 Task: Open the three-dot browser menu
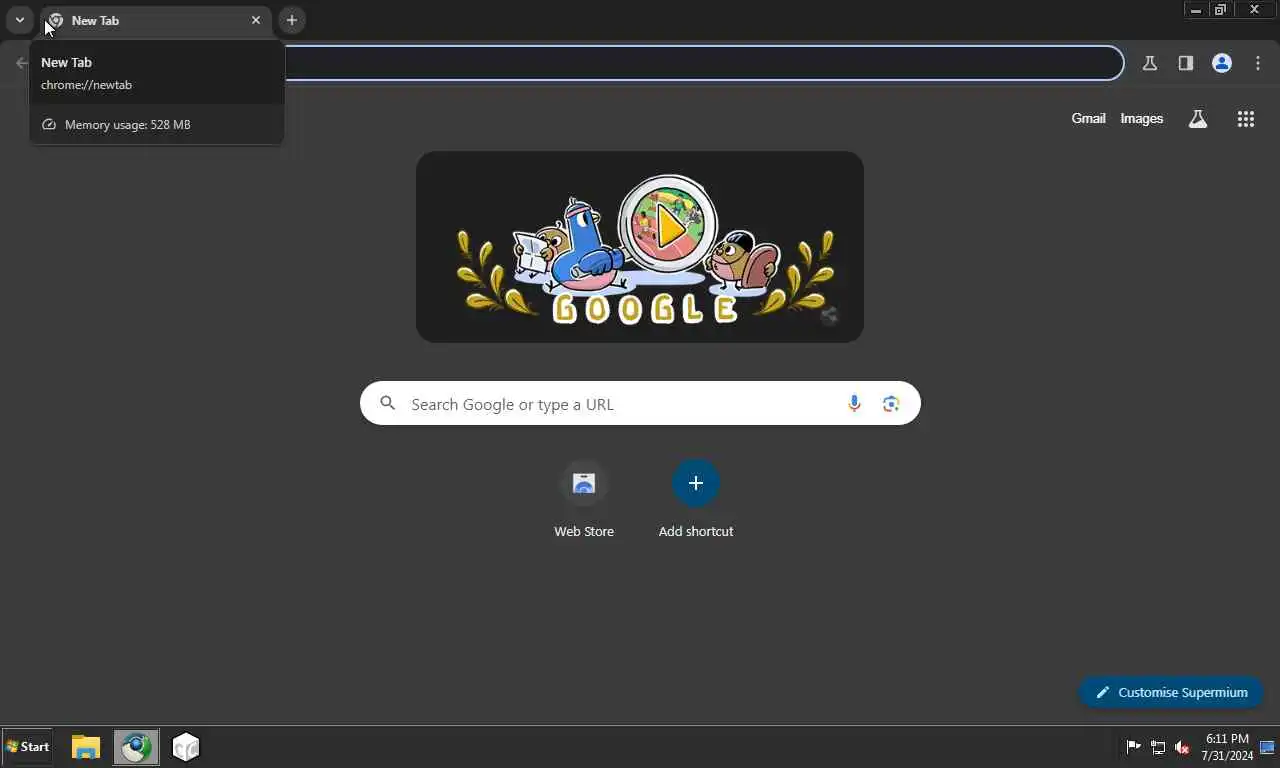[x=1257, y=63]
